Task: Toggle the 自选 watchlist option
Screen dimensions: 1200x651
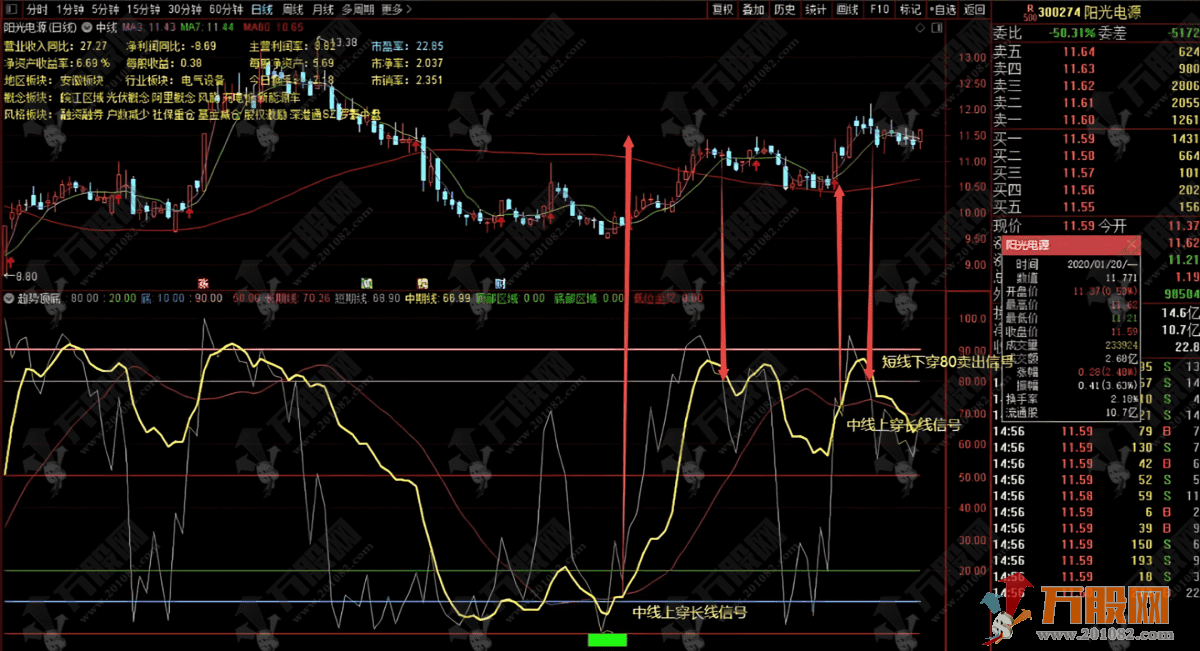Action: [x=941, y=10]
